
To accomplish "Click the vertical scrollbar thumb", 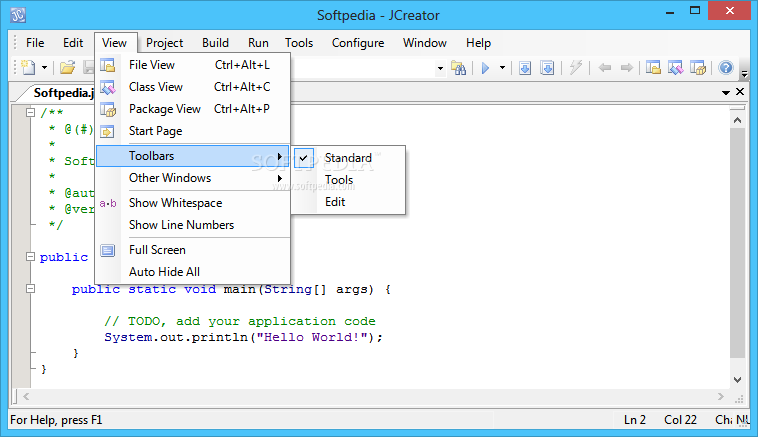I will pos(737,243).
